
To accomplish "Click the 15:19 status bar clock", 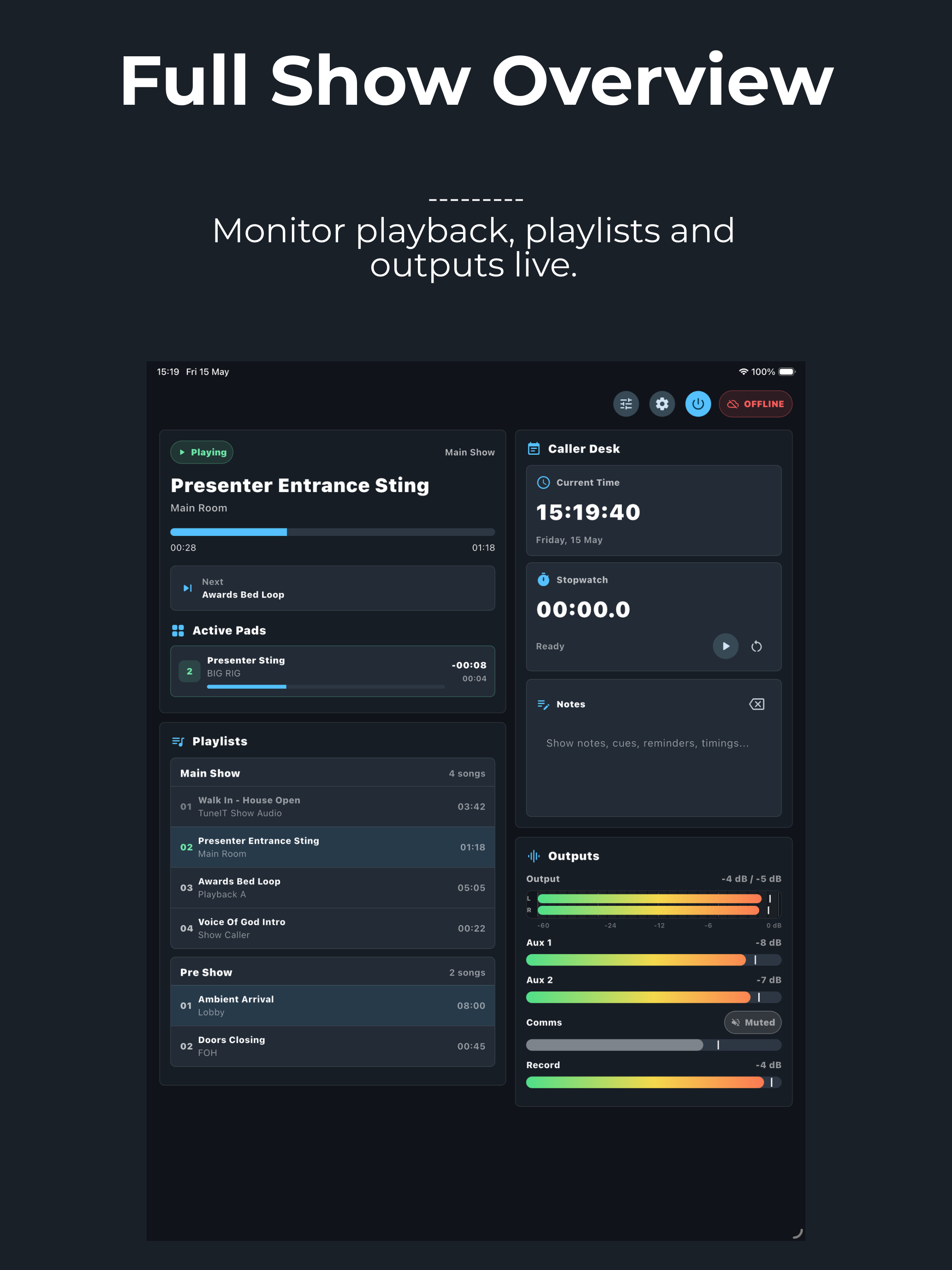I will pyautogui.click(x=167, y=371).
